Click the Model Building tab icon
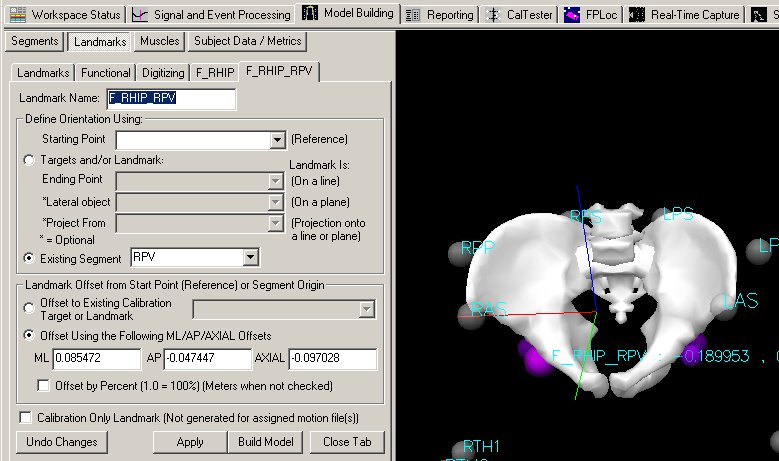The height and width of the screenshot is (461, 779). coord(310,13)
